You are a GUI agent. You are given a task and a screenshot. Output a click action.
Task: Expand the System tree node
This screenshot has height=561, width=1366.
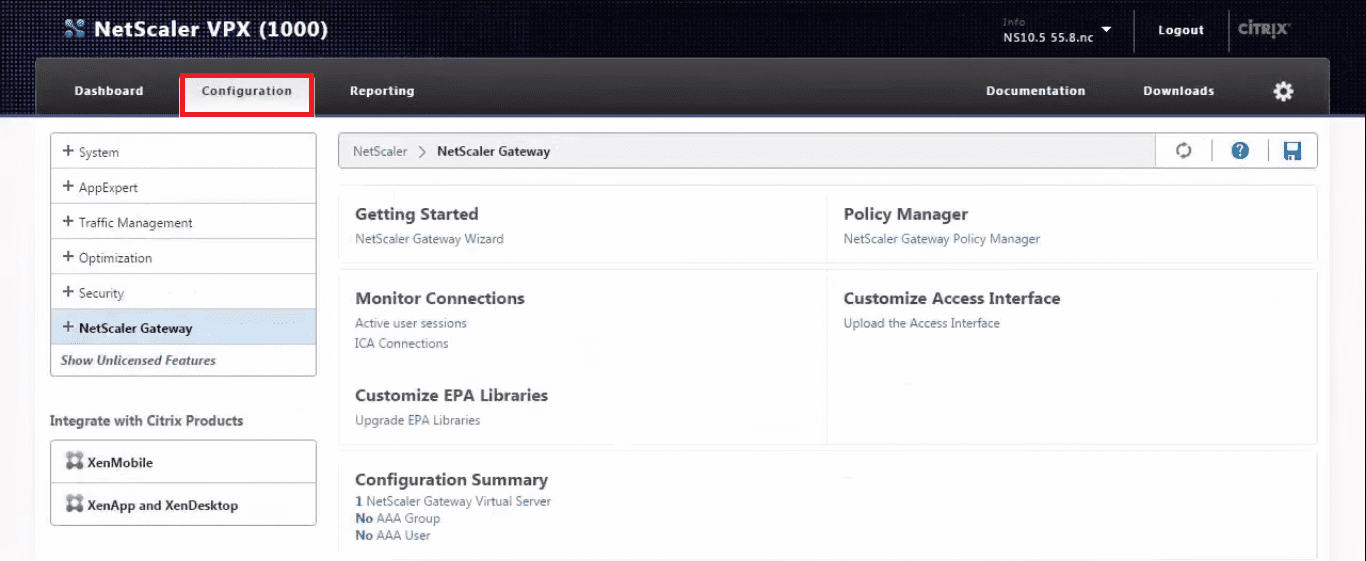68,152
